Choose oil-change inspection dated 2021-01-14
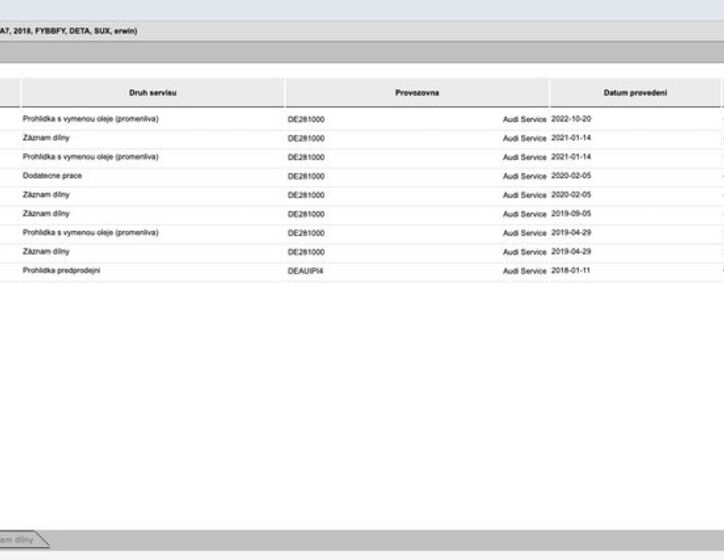 click(90, 157)
